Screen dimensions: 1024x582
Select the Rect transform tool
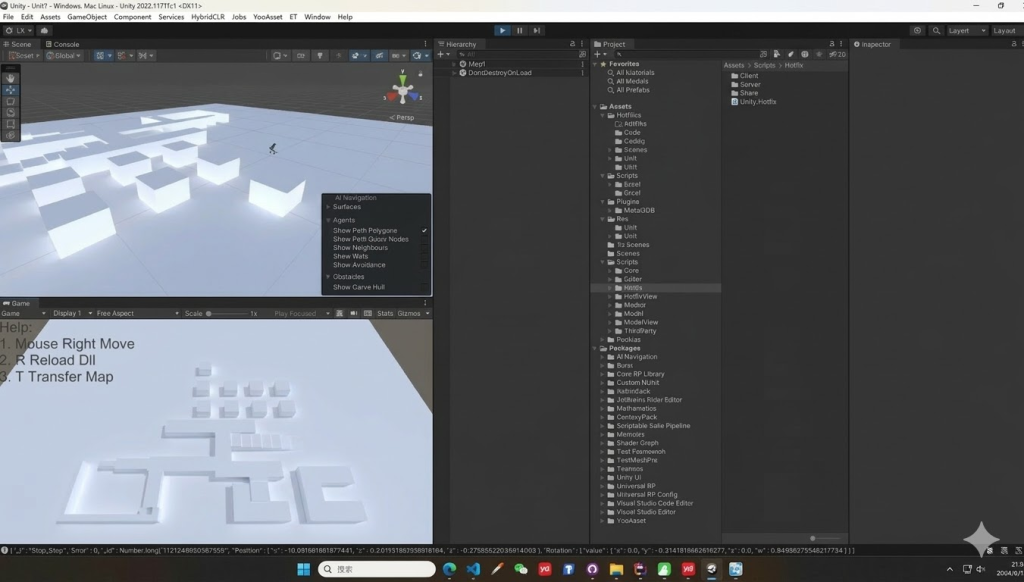coord(11,124)
